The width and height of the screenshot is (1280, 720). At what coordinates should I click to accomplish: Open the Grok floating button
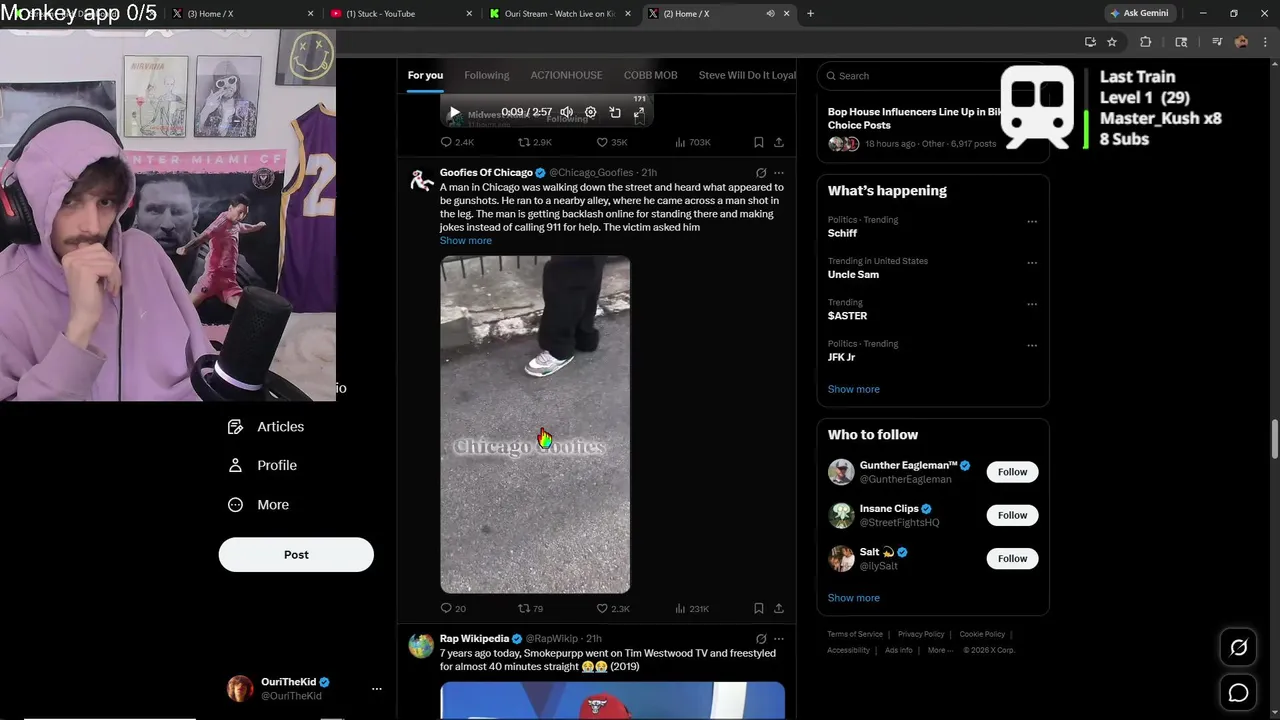1239,648
